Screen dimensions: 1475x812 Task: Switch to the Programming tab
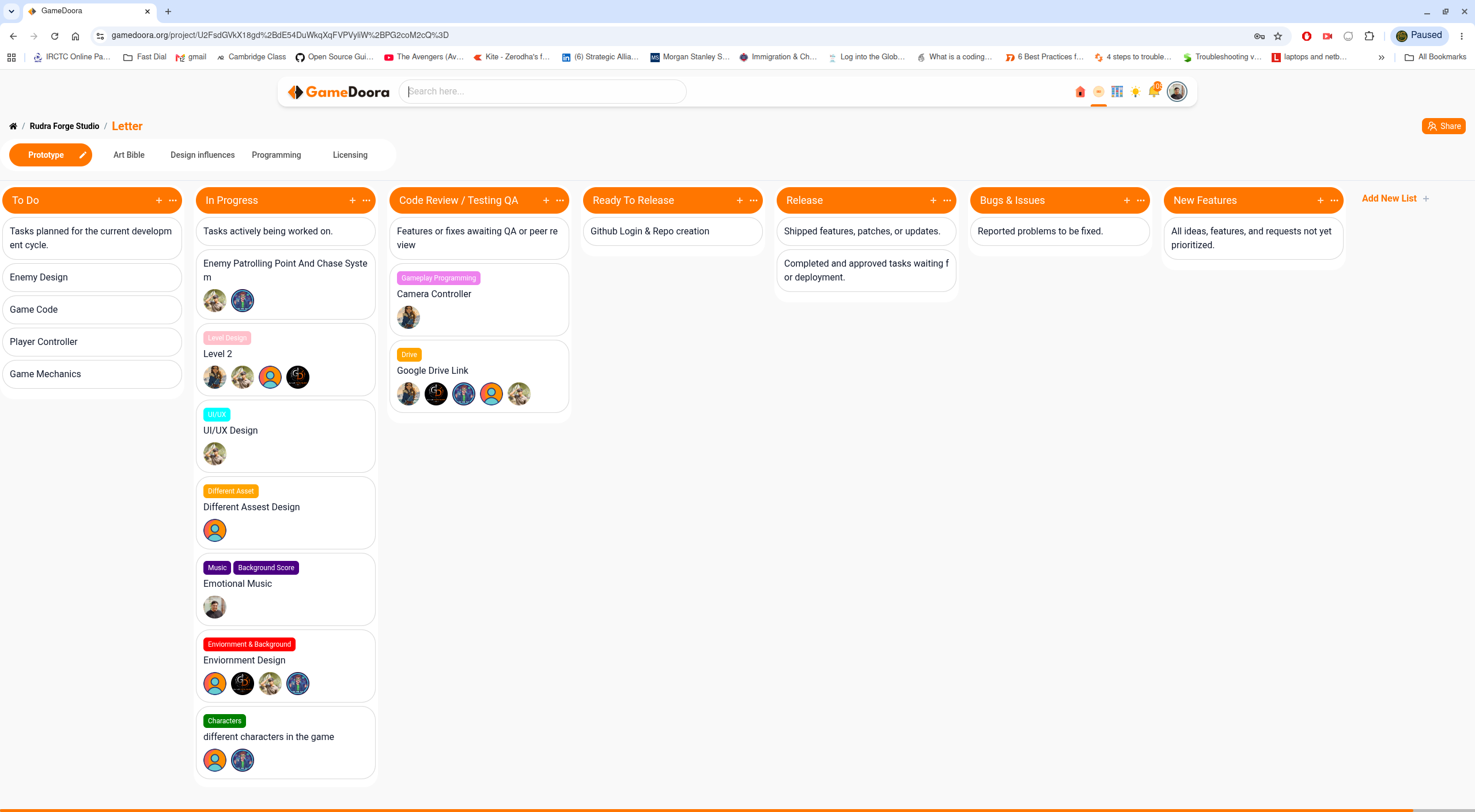(277, 155)
